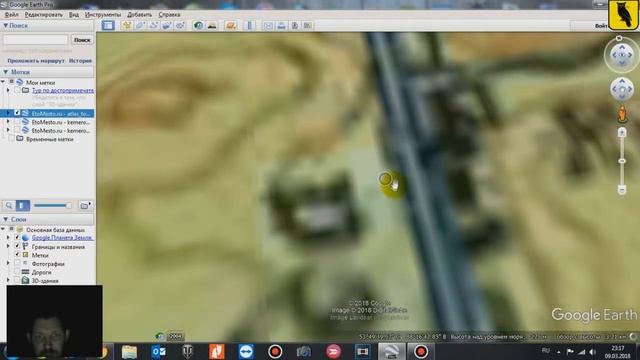Viewport: 640px width, 360px height.
Task: Open World of Tanks taskbar icon
Action: 187,351
